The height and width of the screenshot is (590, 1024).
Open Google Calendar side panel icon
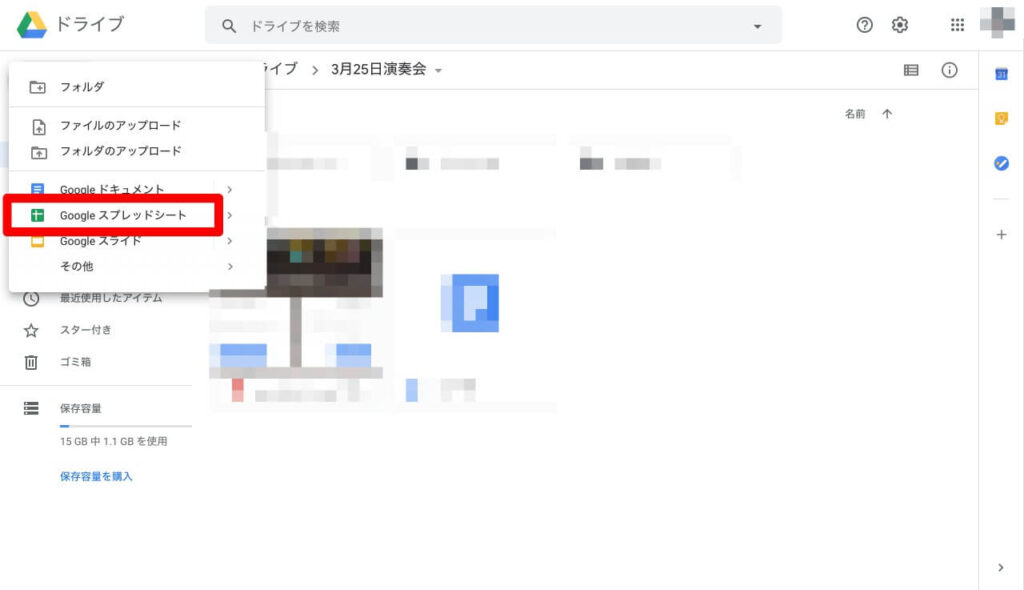[1001, 74]
